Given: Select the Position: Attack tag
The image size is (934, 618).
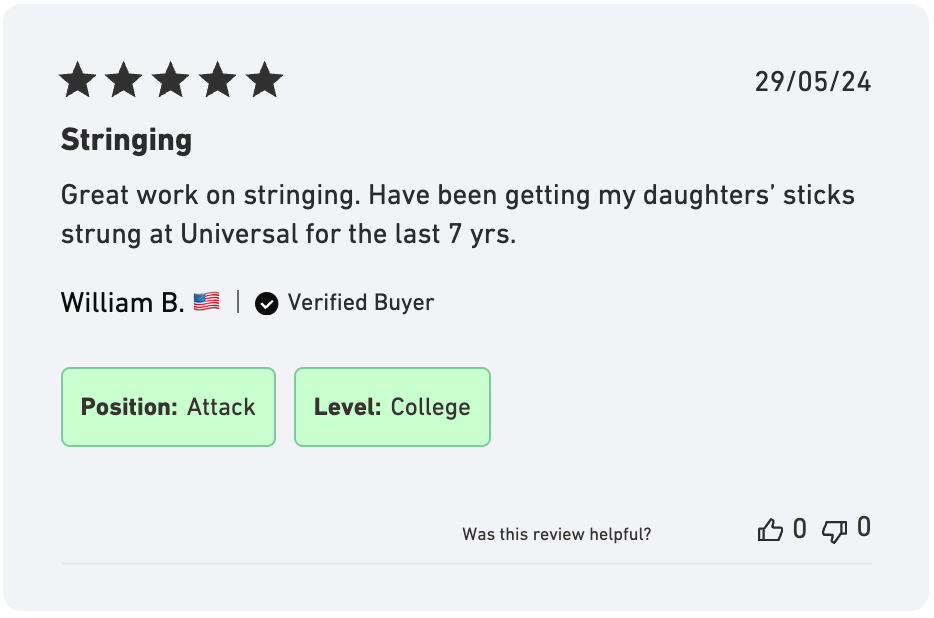Looking at the screenshot, I should click(168, 407).
